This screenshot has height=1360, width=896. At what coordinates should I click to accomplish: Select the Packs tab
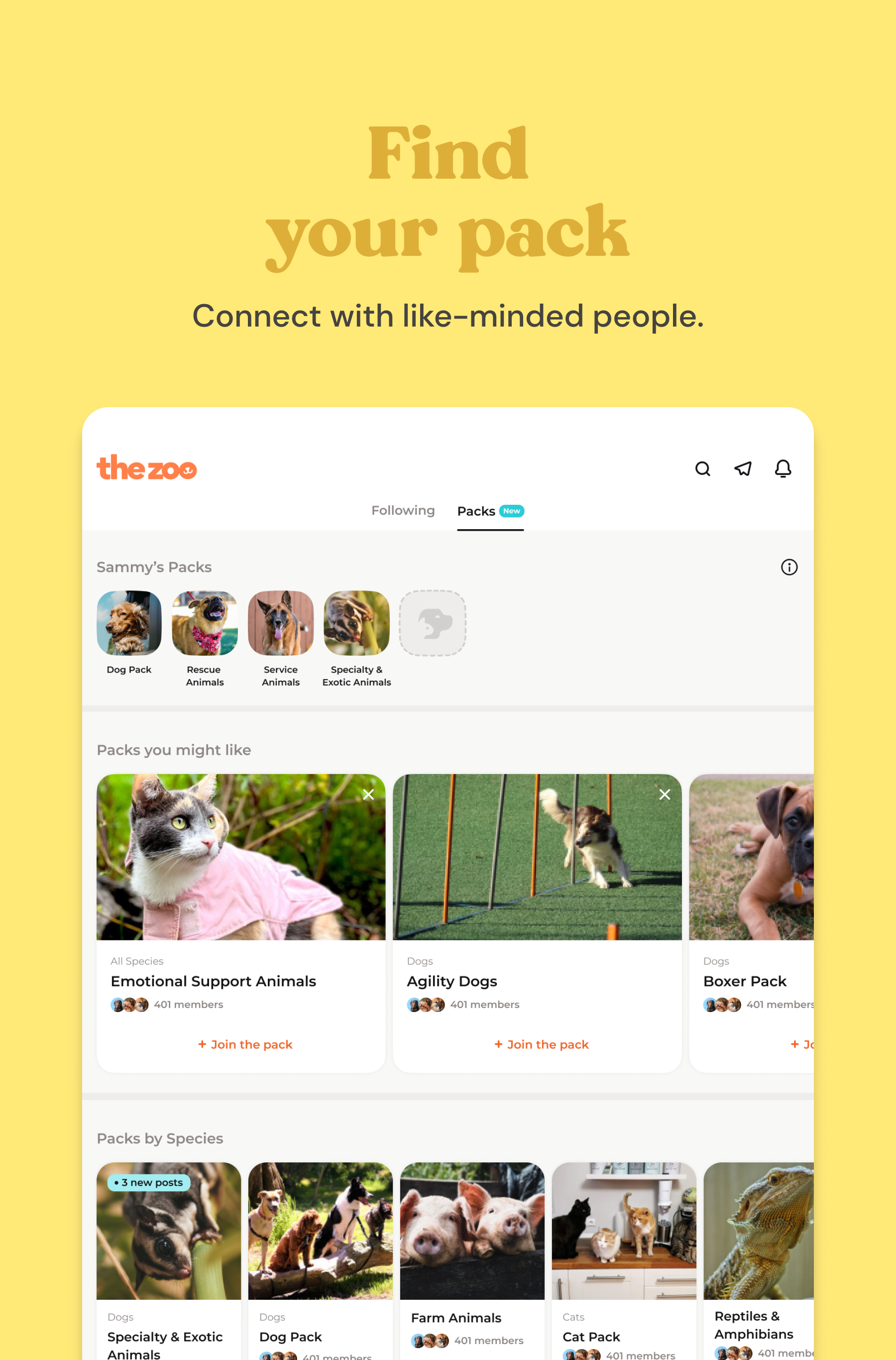coord(490,511)
